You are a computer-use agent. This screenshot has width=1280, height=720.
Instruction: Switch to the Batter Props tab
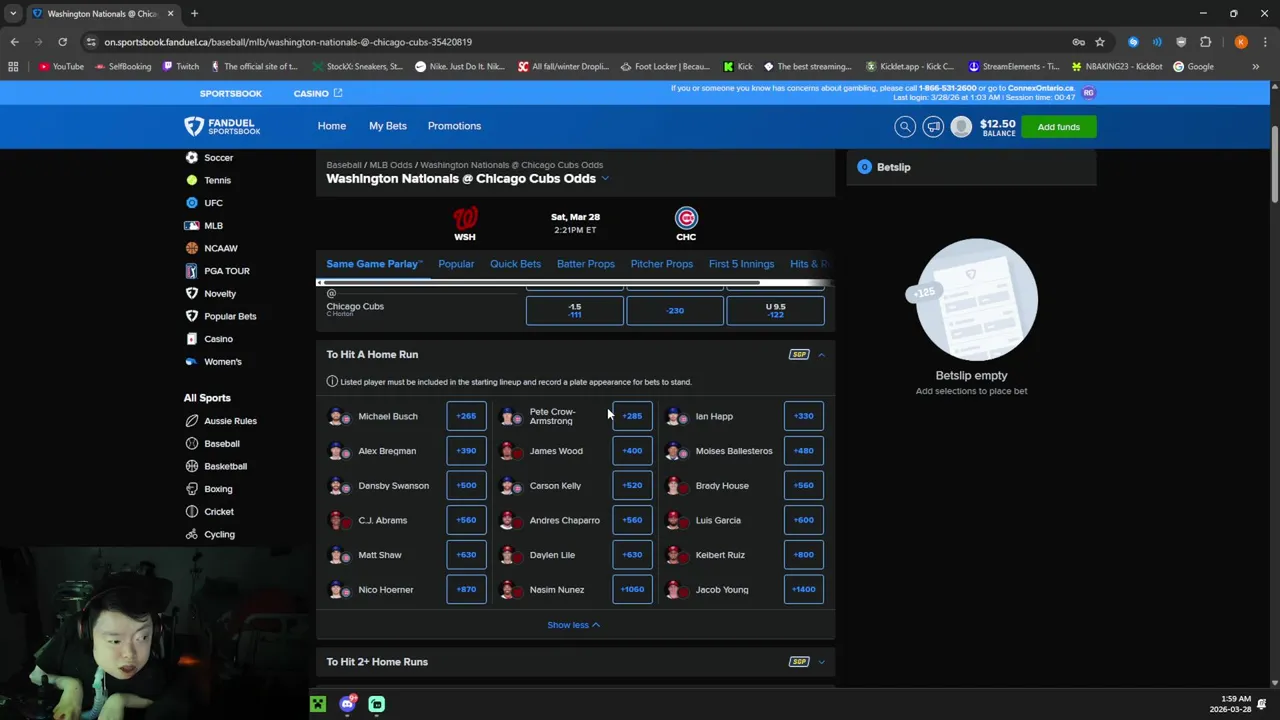[586, 264]
